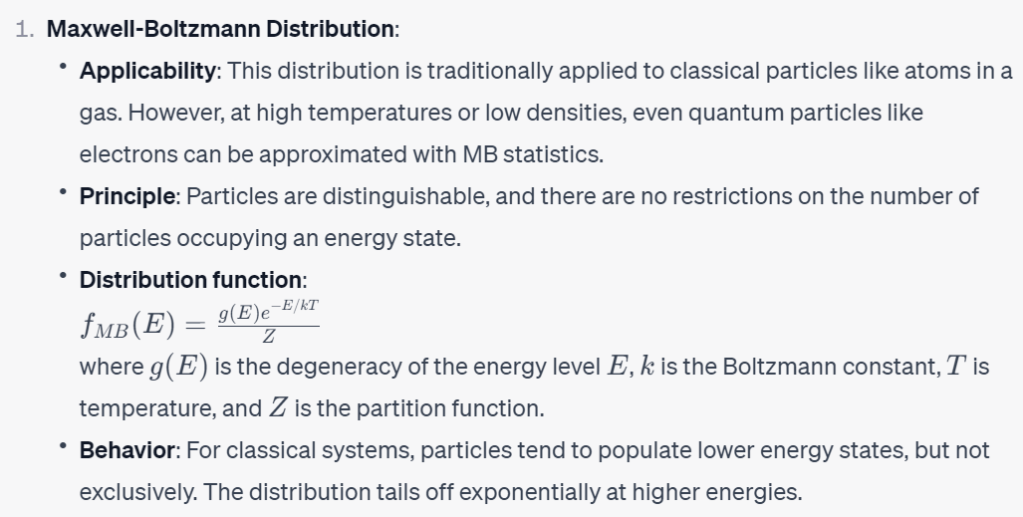Click the bullet point before Applicability
Screen dimensions: 1023x517
coord(62,68)
